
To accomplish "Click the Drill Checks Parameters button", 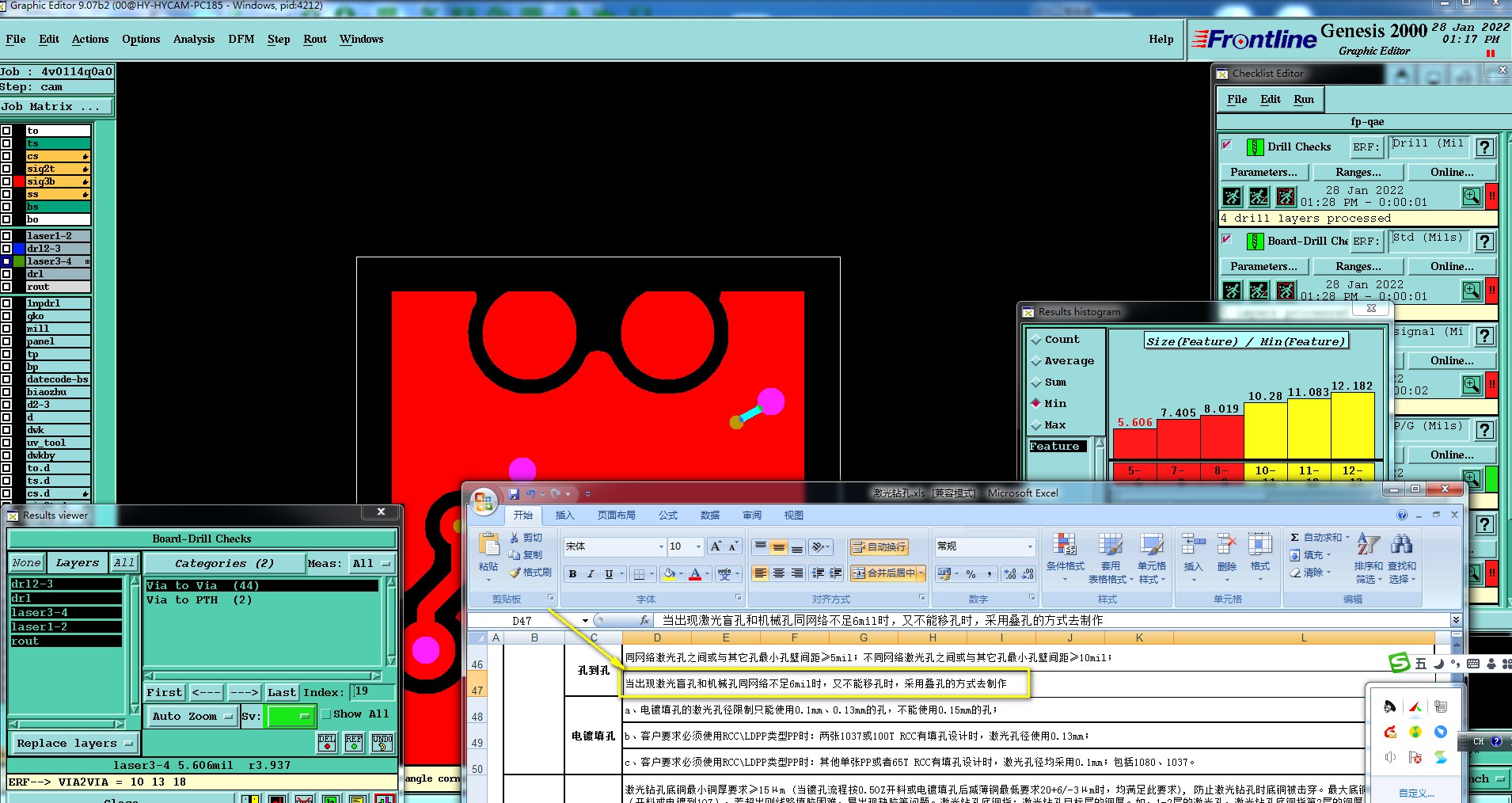I will 1263,172.
